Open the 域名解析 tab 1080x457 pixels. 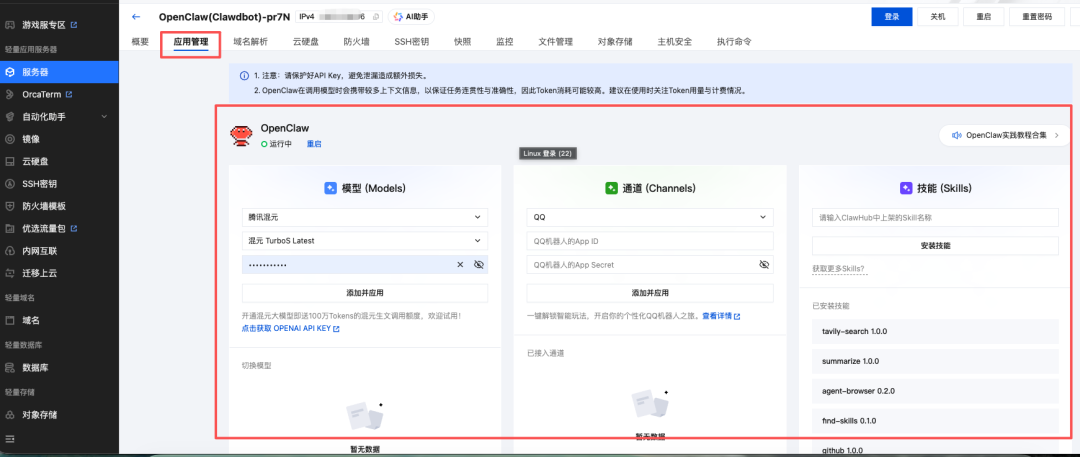tap(251, 42)
